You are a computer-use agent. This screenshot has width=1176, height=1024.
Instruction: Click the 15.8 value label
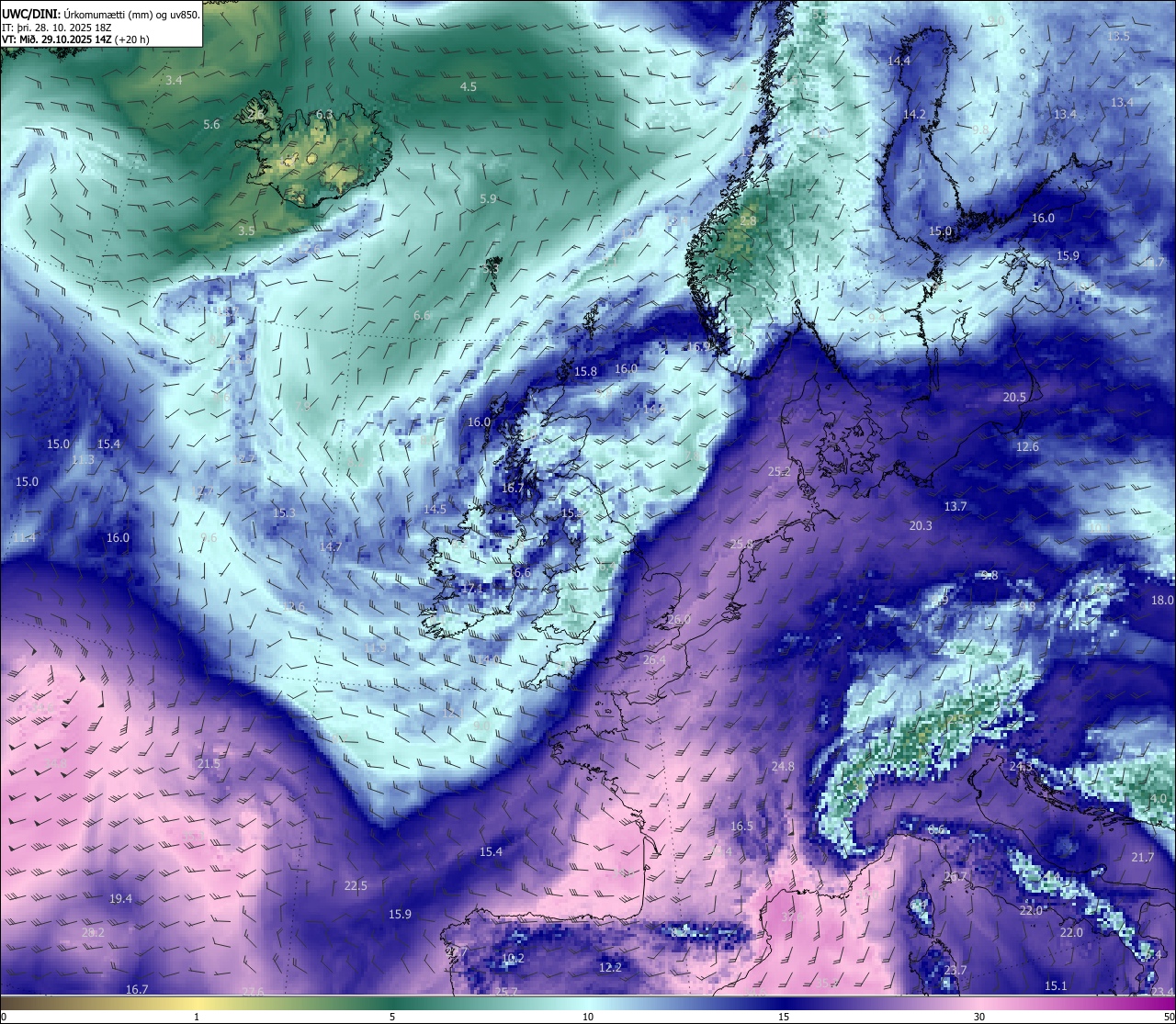(585, 372)
